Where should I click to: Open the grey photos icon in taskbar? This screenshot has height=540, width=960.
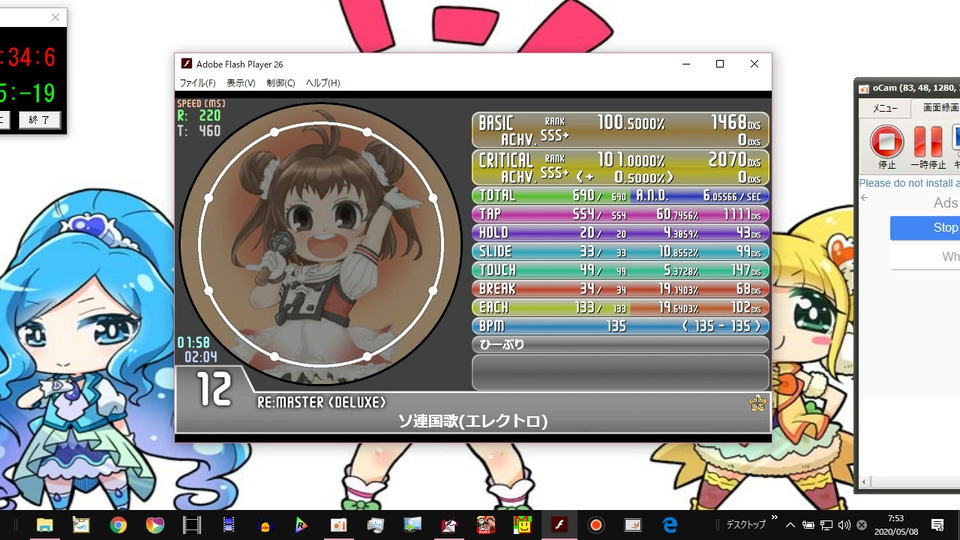pyautogui.click(x=375, y=525)
